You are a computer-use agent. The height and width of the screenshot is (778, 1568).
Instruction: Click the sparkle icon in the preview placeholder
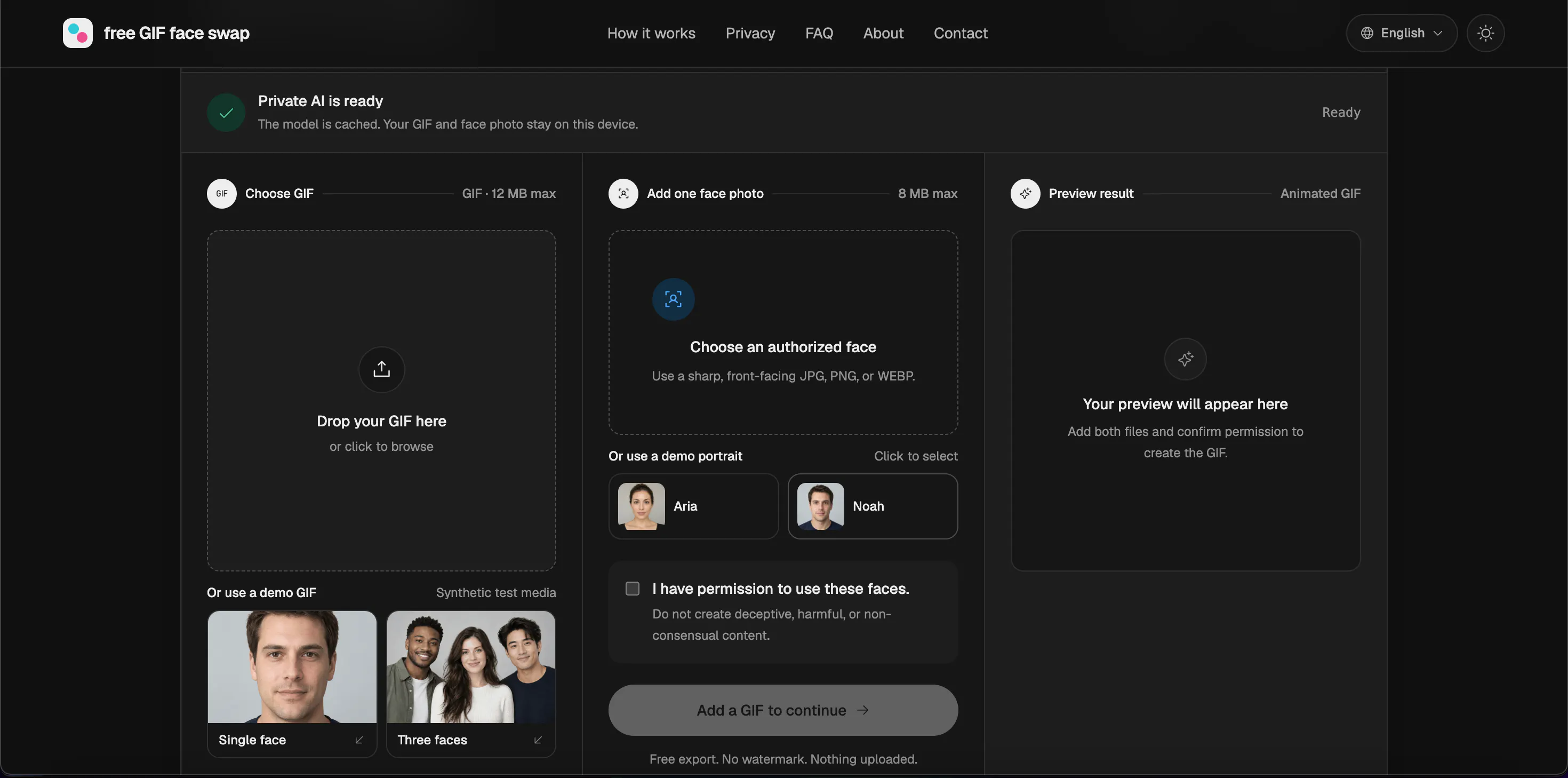(x=1185, y=360)
